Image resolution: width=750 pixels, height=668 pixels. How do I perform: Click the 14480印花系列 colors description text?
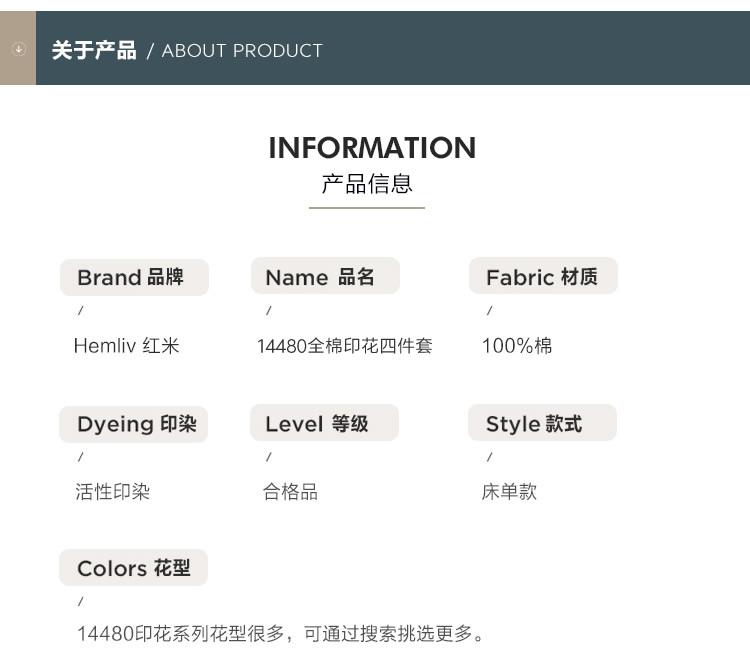[x=281, y=634]
